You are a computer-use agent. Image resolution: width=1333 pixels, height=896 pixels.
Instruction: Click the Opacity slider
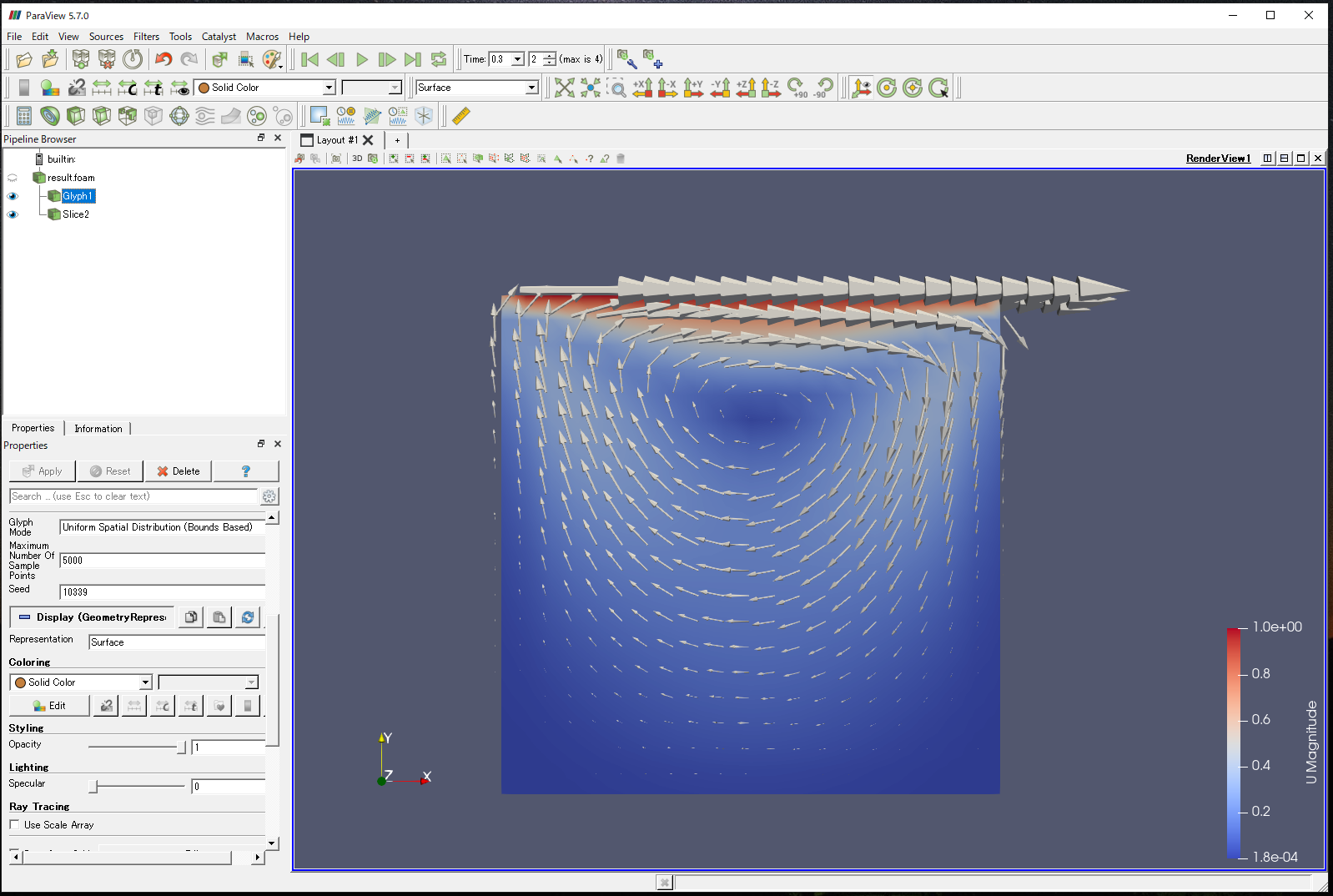pos(138,747)
